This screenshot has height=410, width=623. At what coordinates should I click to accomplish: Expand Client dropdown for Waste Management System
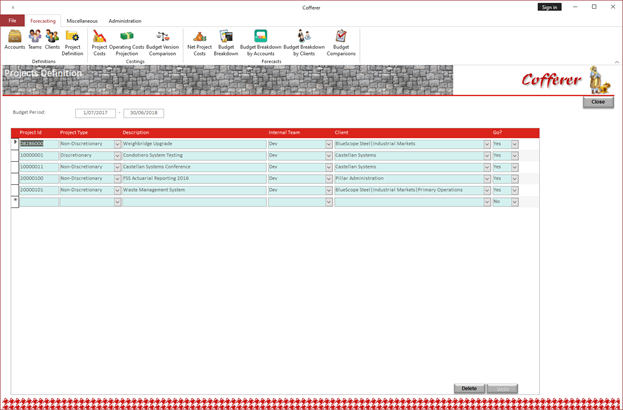pyautogui.click(x=487, y=190)
